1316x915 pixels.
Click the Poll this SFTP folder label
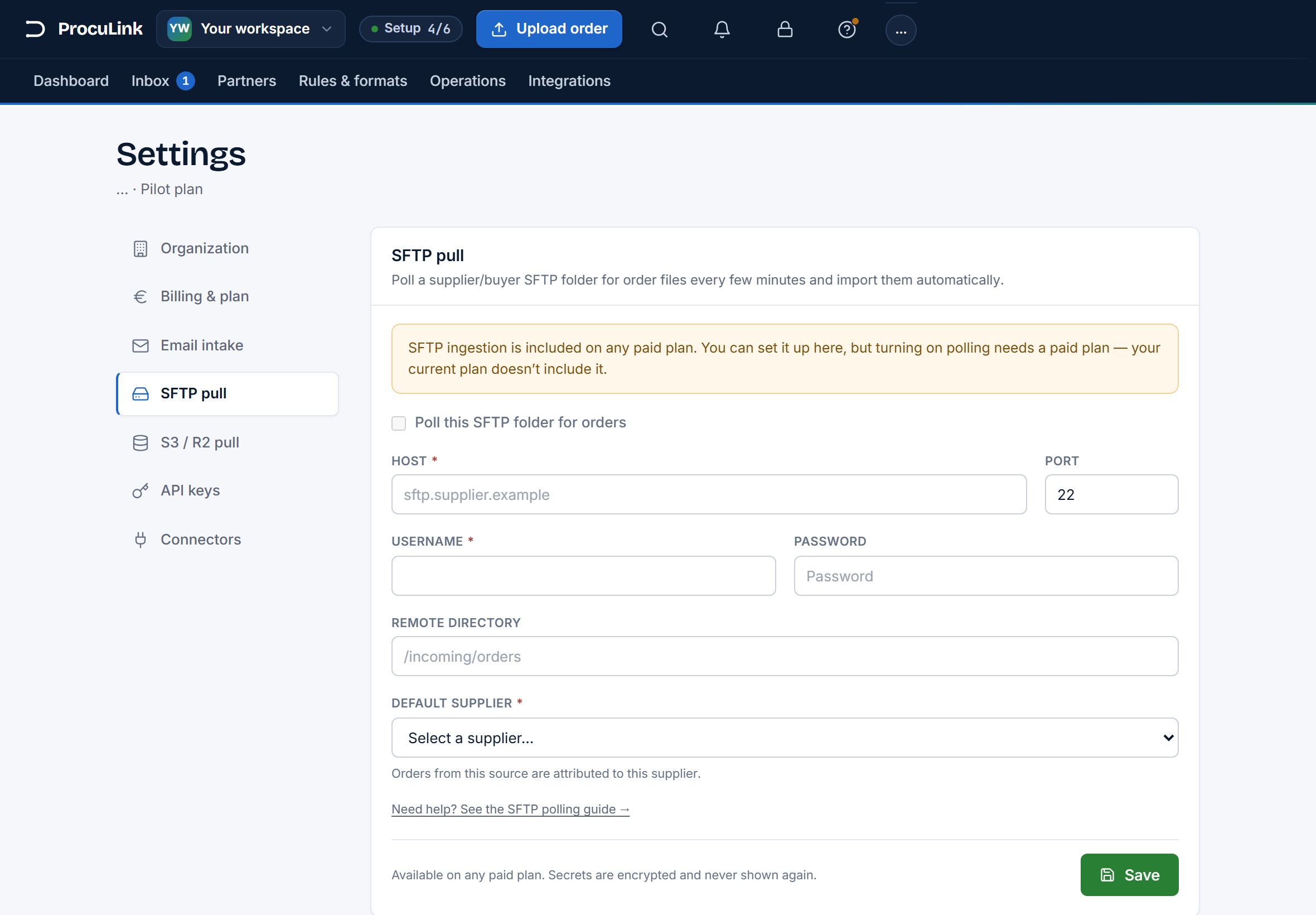pos(520,422)
